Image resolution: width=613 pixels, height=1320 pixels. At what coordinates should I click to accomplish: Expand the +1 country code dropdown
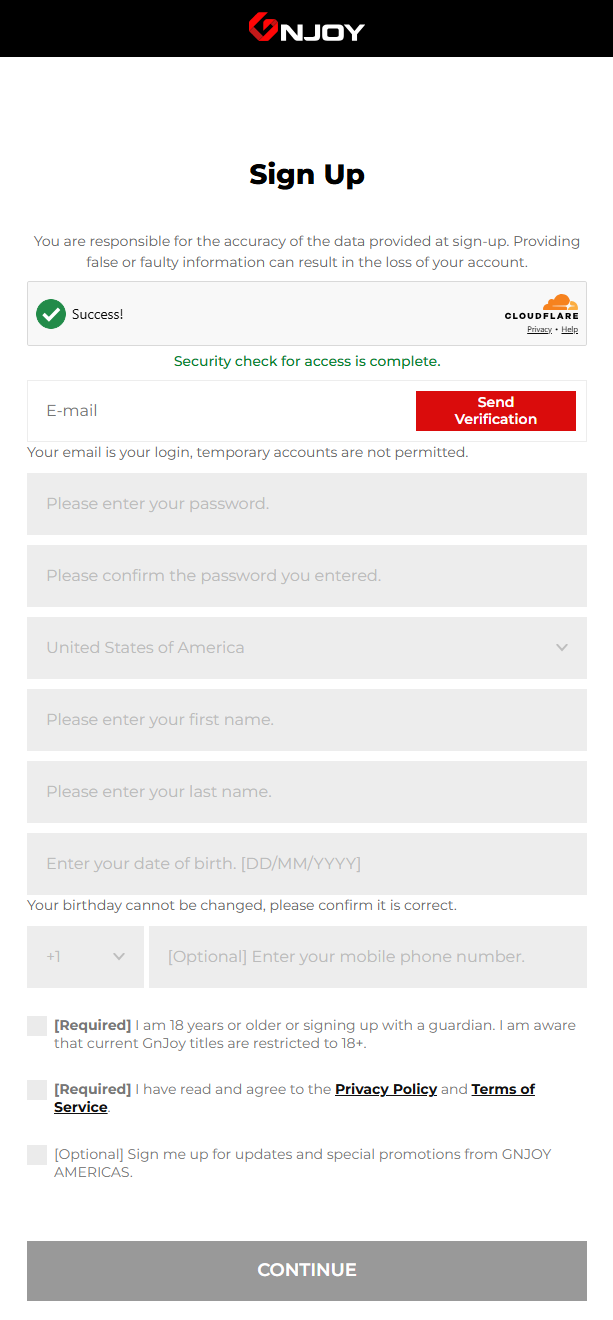coord(85,957)
